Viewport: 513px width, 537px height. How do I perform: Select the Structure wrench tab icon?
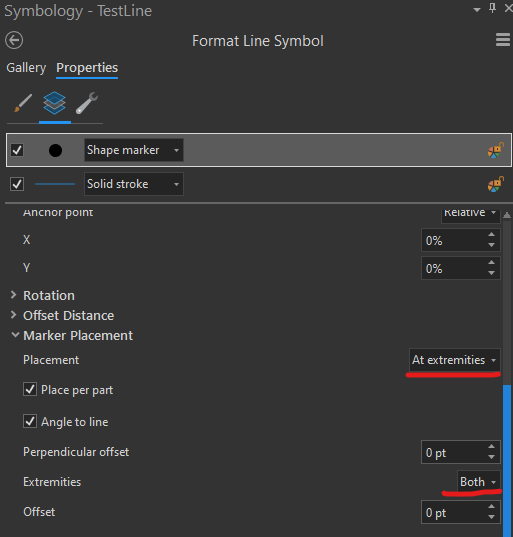87,103
